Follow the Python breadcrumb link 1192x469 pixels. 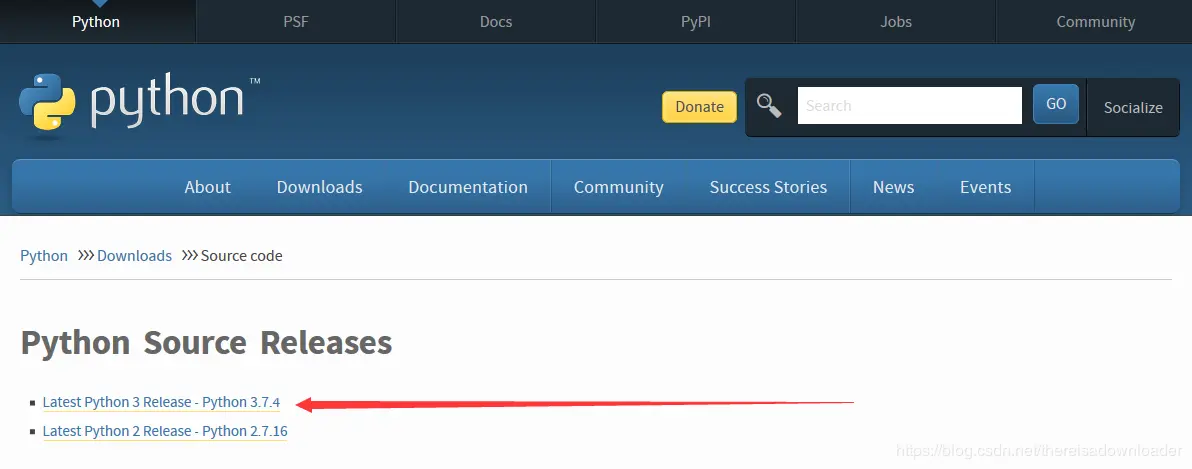tap(44, 255)
